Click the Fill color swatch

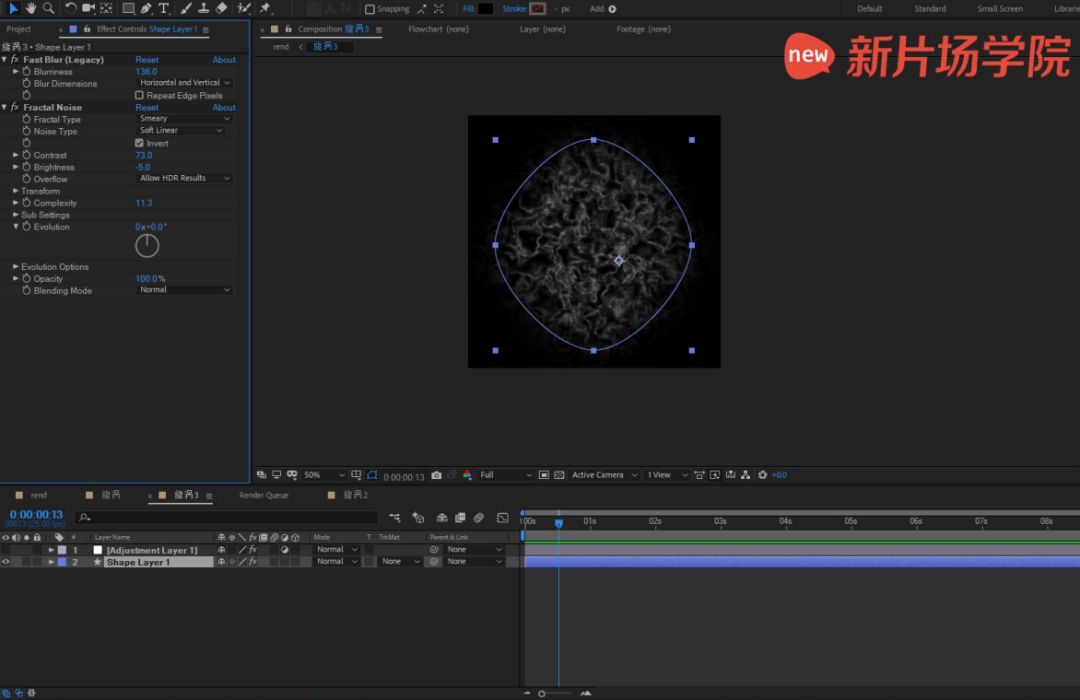tap(485, 9)
